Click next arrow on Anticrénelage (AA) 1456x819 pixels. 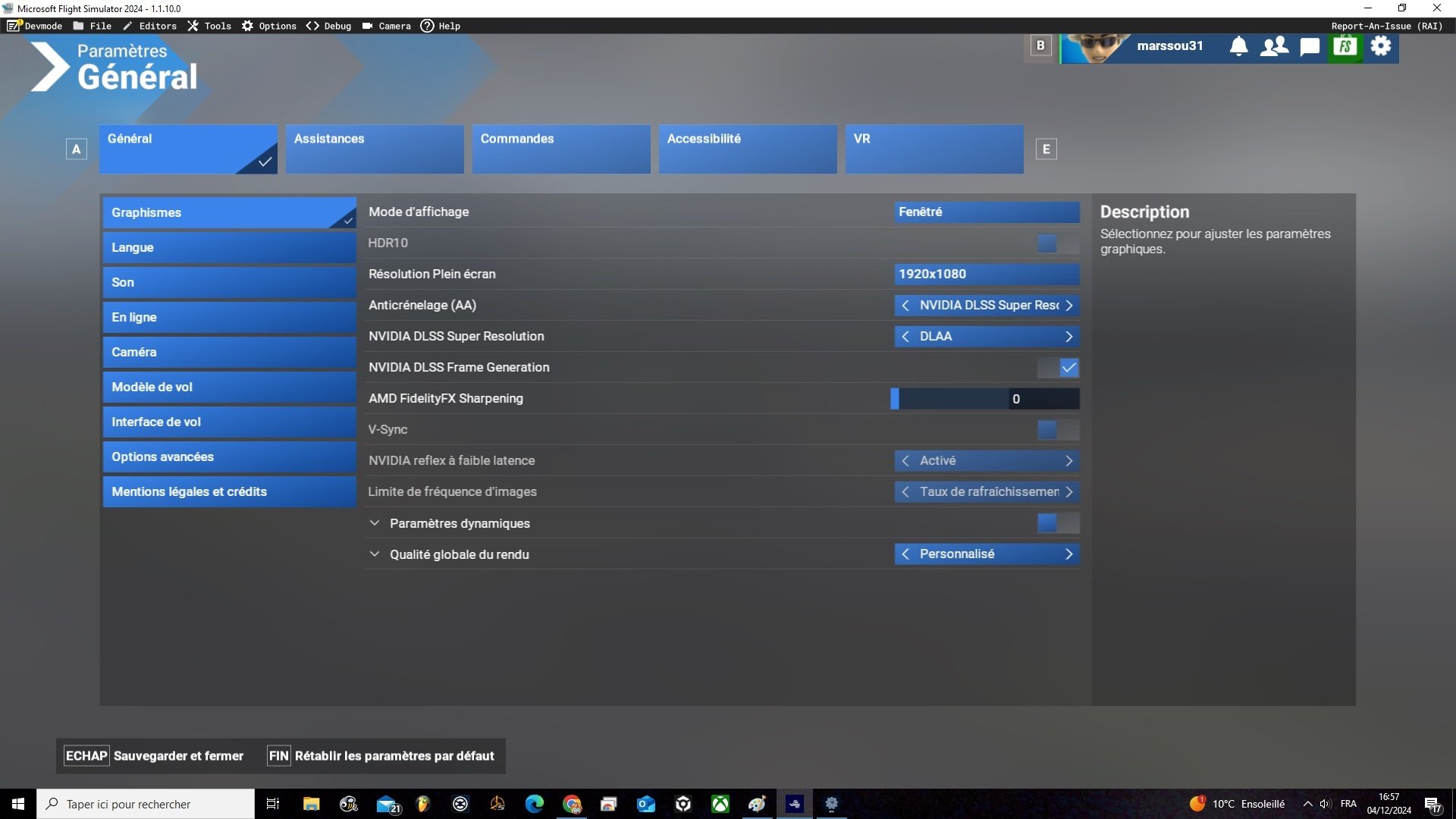(1068, 306)
